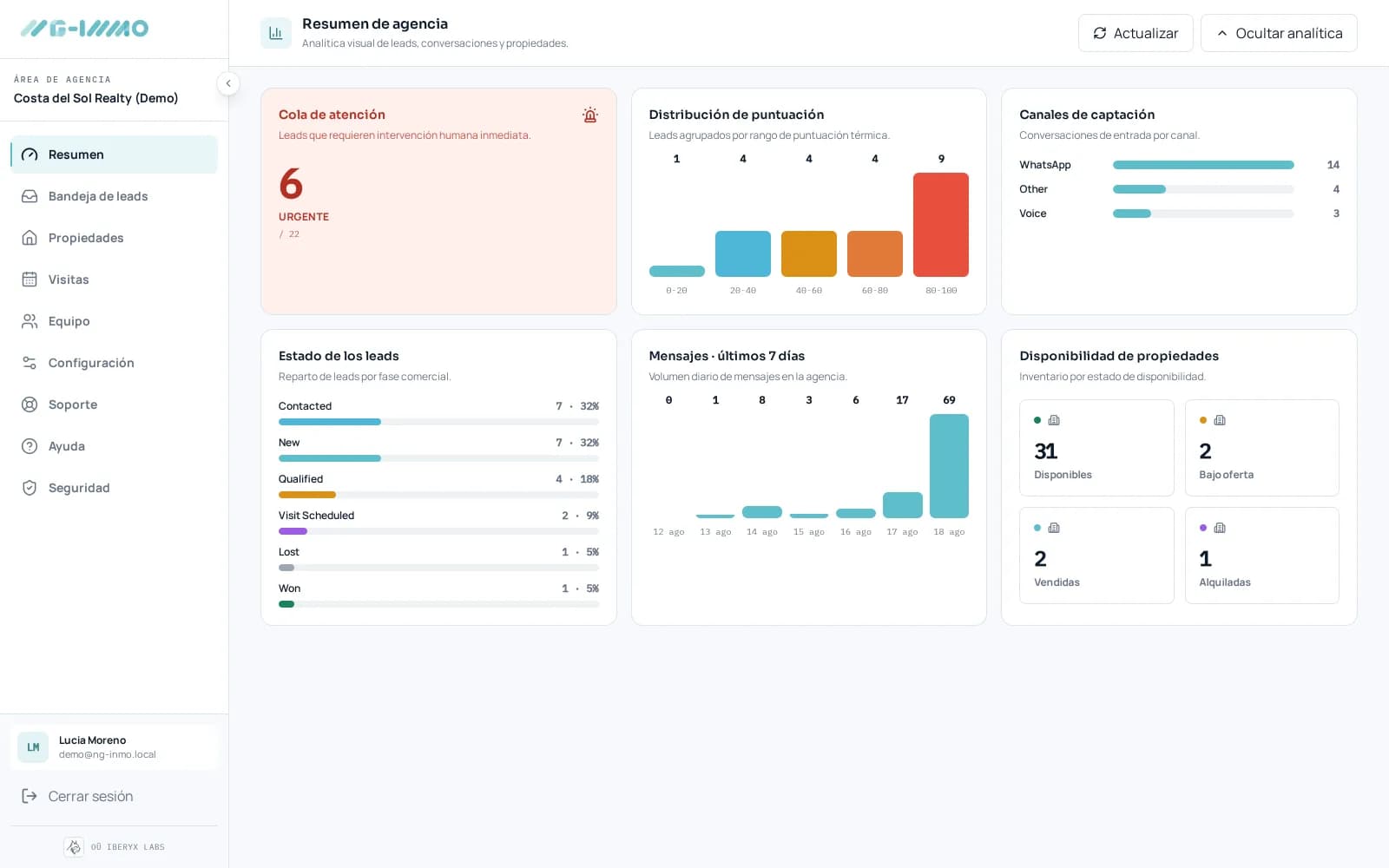Click the blue 20-40 score bar

tap(743, 253)
